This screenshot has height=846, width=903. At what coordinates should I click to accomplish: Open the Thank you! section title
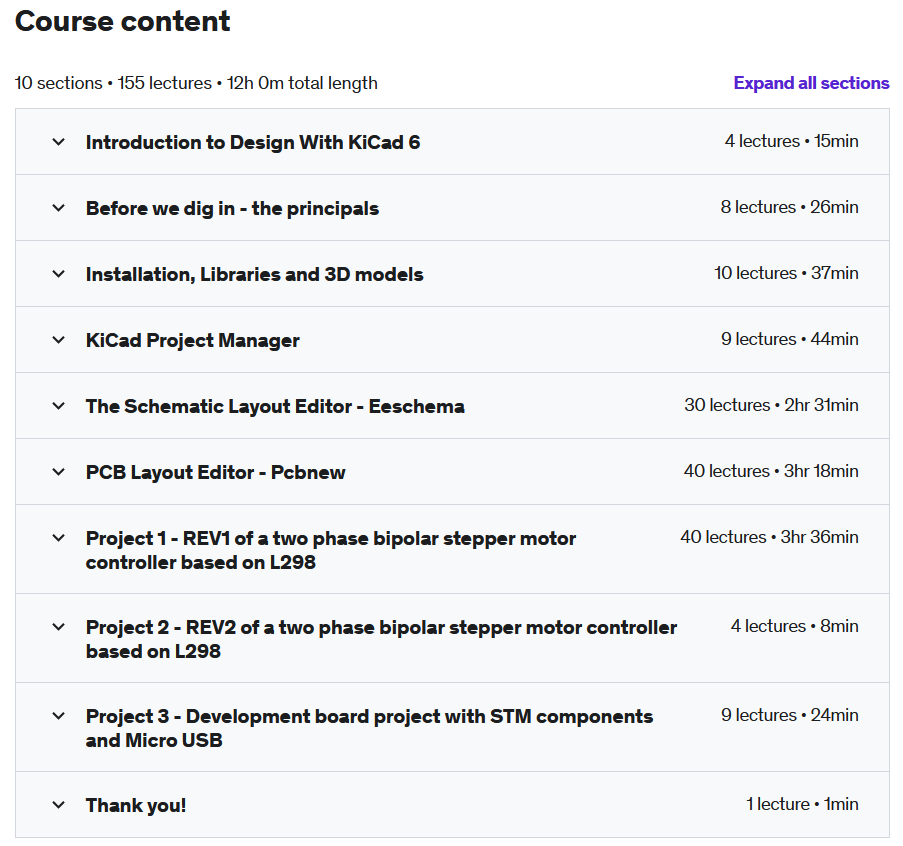pos(136,805)
